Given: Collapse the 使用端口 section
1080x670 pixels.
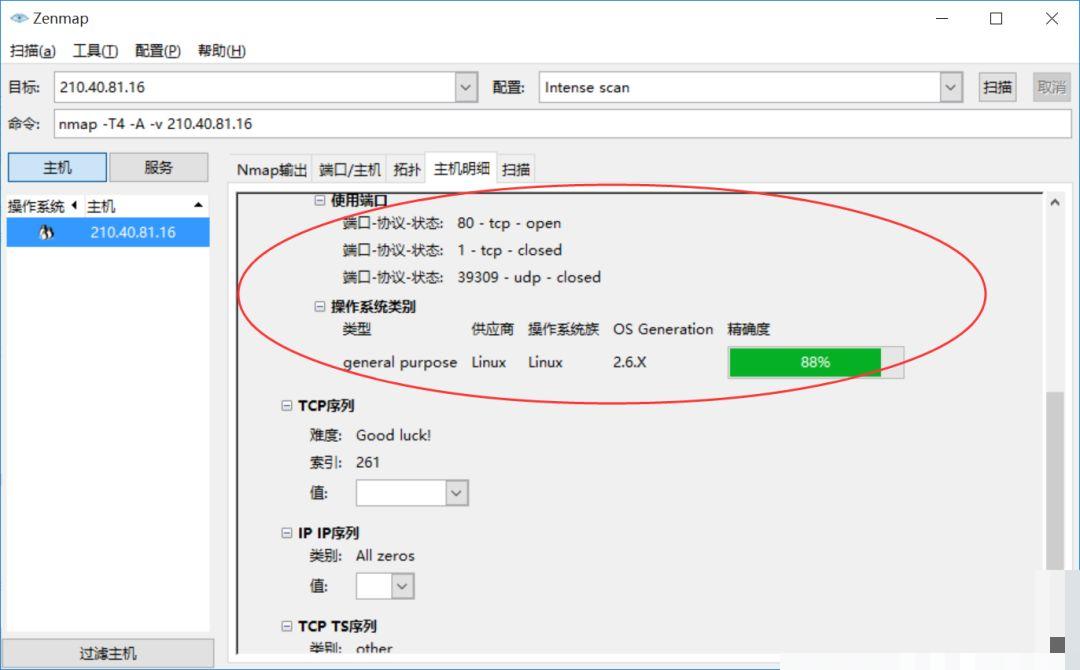Looking at the screenshot, I should pos(320,200).
